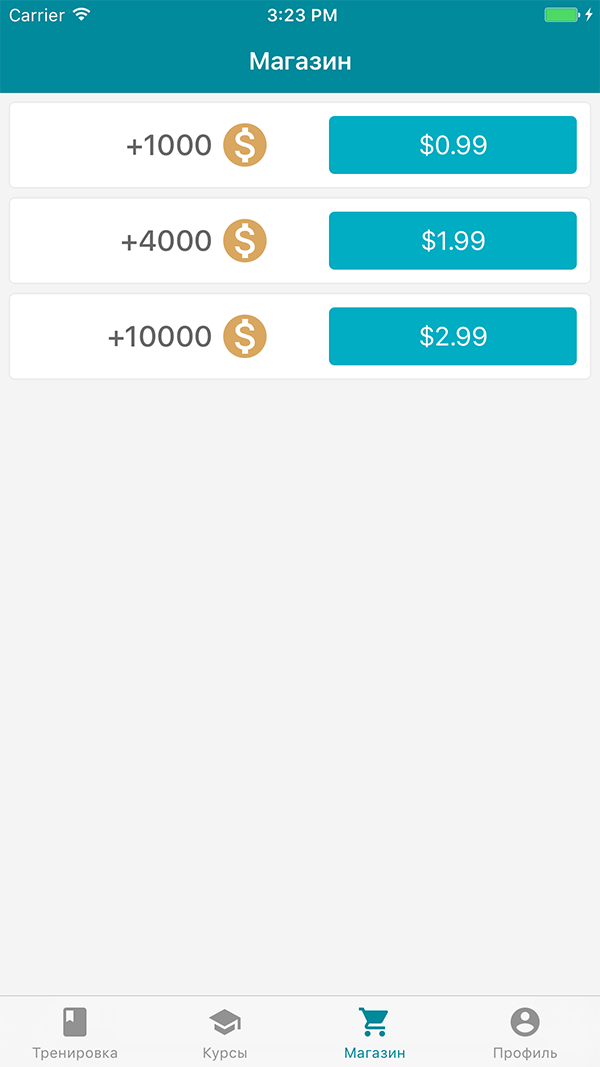Open the Тренировка tab via its book icon
This screenshot has width=600, height=1067.
pyautogui.click(x=75, y=1022)
